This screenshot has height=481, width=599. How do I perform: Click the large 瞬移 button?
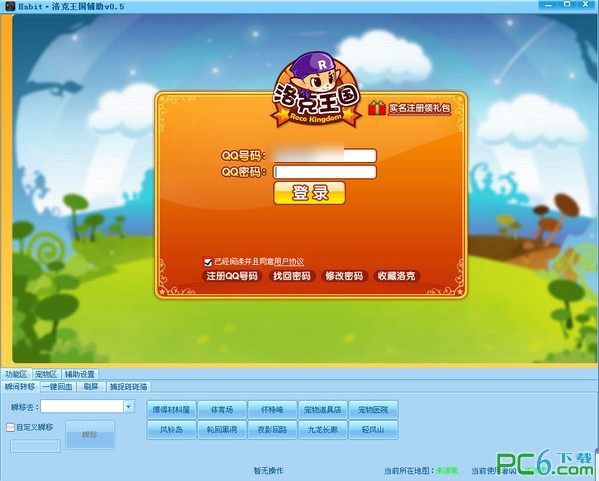point(90,434)
